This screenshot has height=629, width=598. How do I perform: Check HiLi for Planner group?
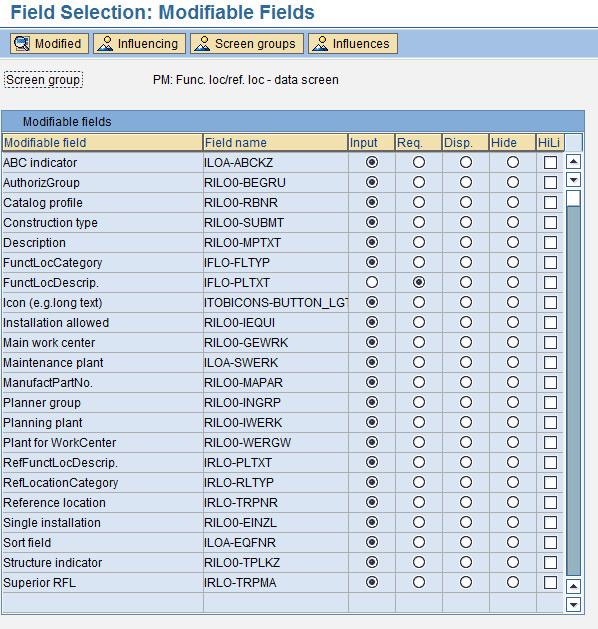(550, 402)
